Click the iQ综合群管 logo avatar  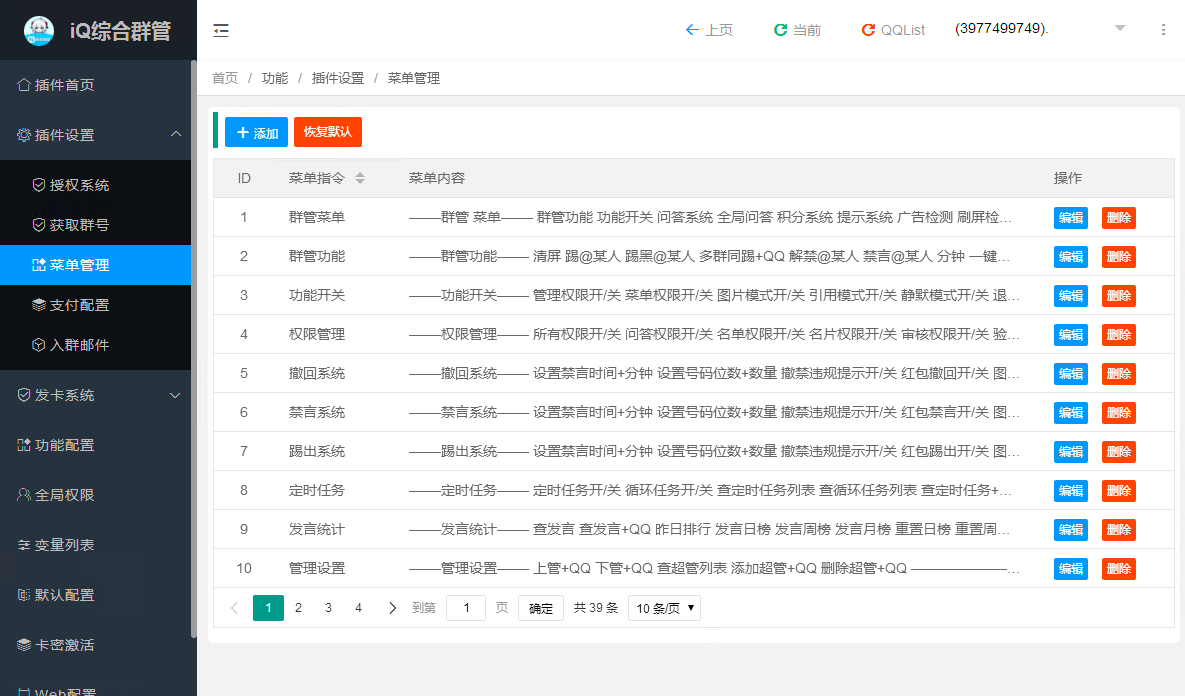[39, 30]
